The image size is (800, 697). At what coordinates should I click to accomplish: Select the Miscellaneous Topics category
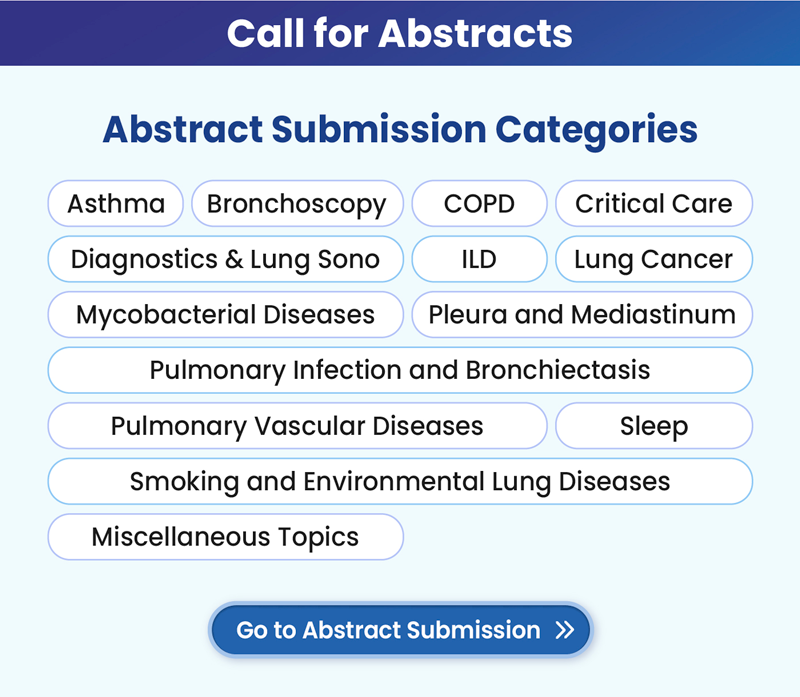[x=226, y=537]
